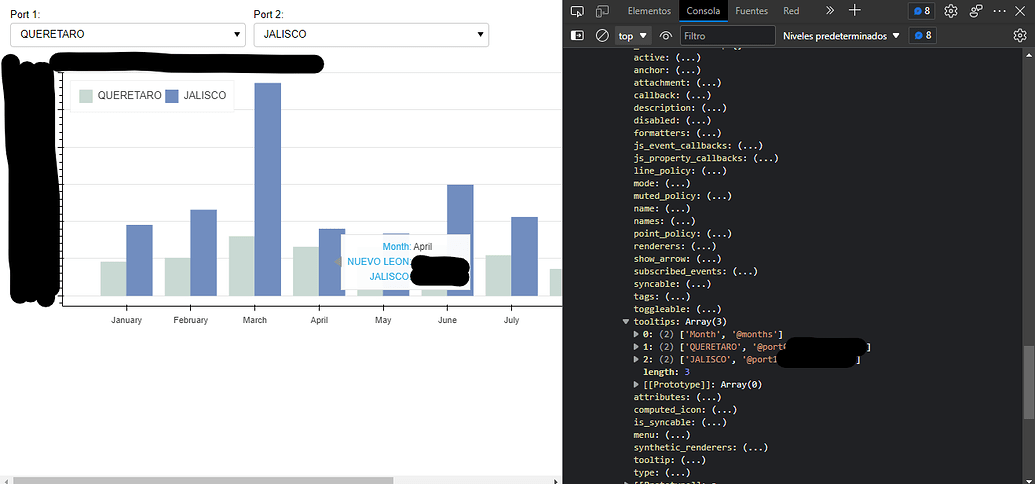Click the console vertical scrollbar thumb

click(x=1030, y=382)
